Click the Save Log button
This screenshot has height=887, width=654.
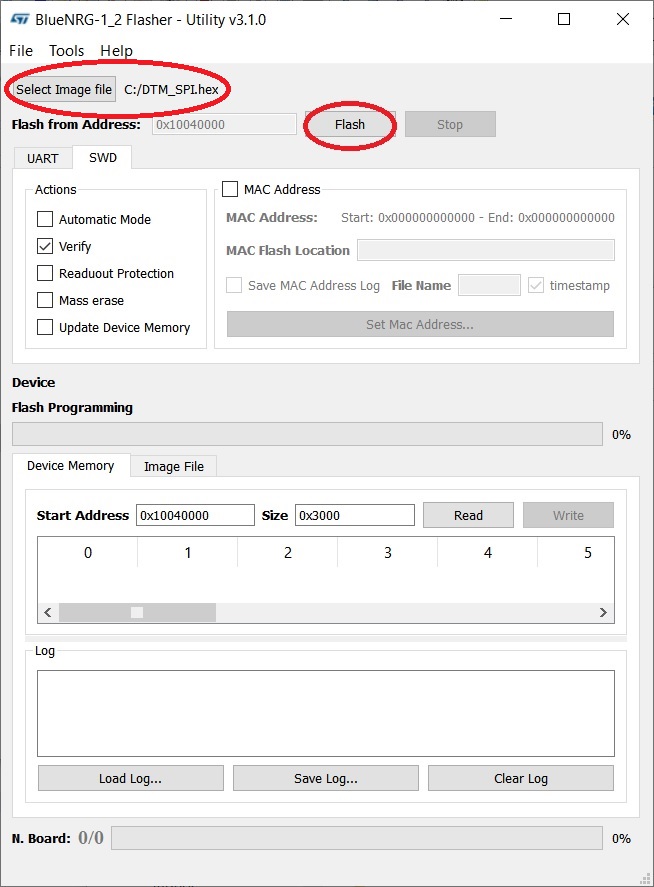326,778
